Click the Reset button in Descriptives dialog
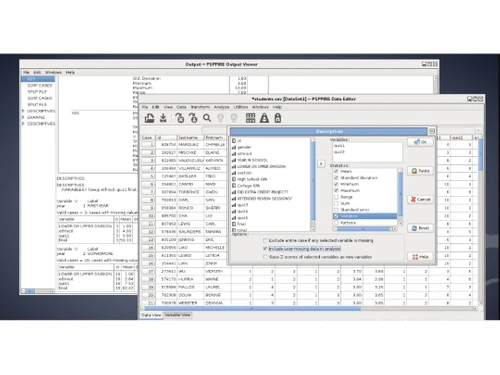The height and width of the screenshot is (375, 500). tap(420, 228)
